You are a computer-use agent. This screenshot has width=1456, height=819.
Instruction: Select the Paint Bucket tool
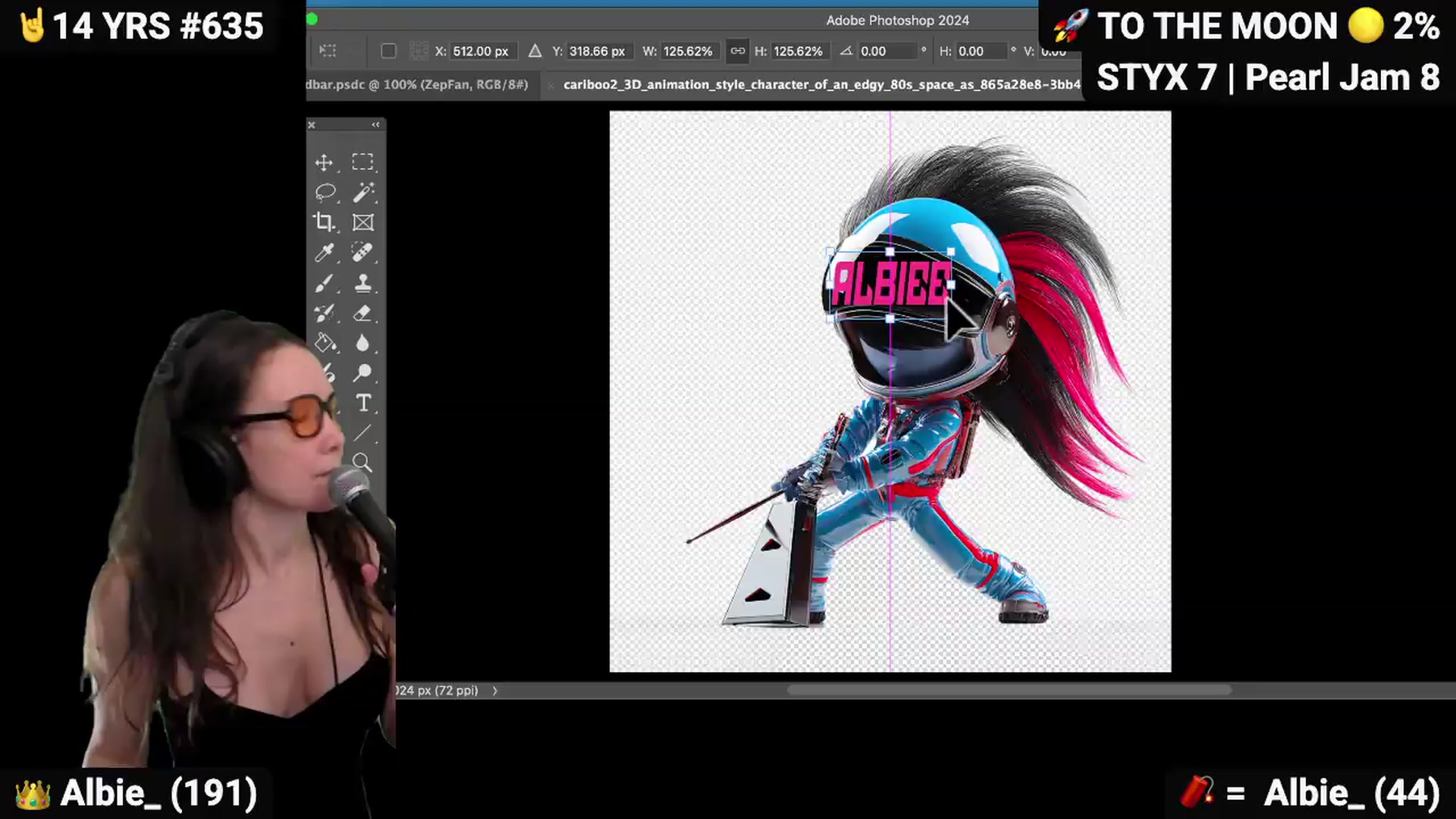point(325,343)
